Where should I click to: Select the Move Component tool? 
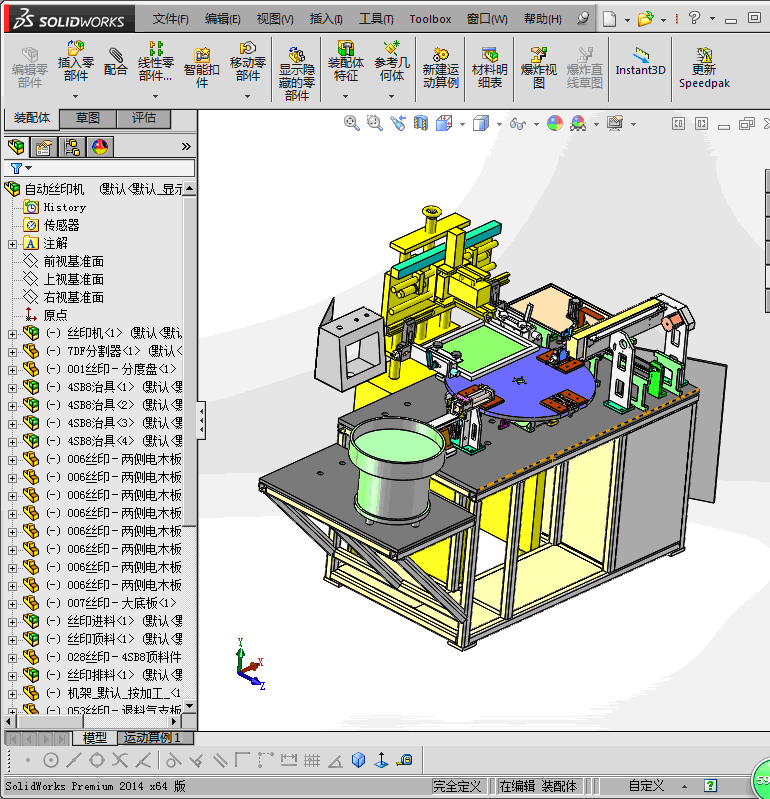click(x=248, y=61)
